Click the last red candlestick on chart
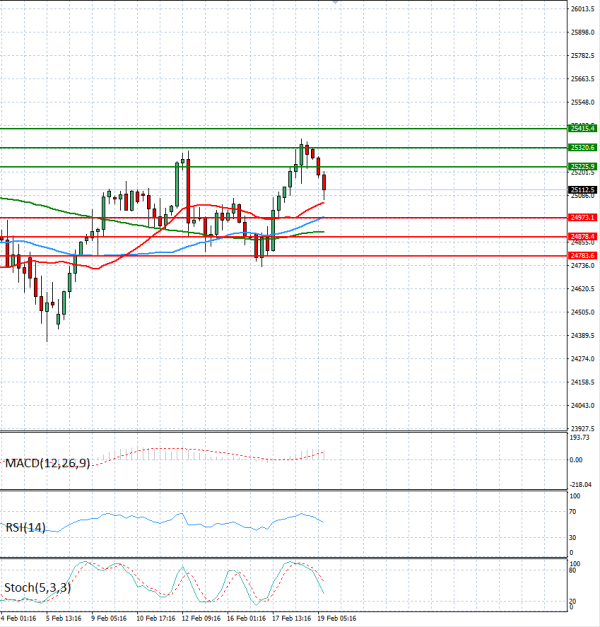Screen dimensions: 600x627 click(x=325, y=182)
